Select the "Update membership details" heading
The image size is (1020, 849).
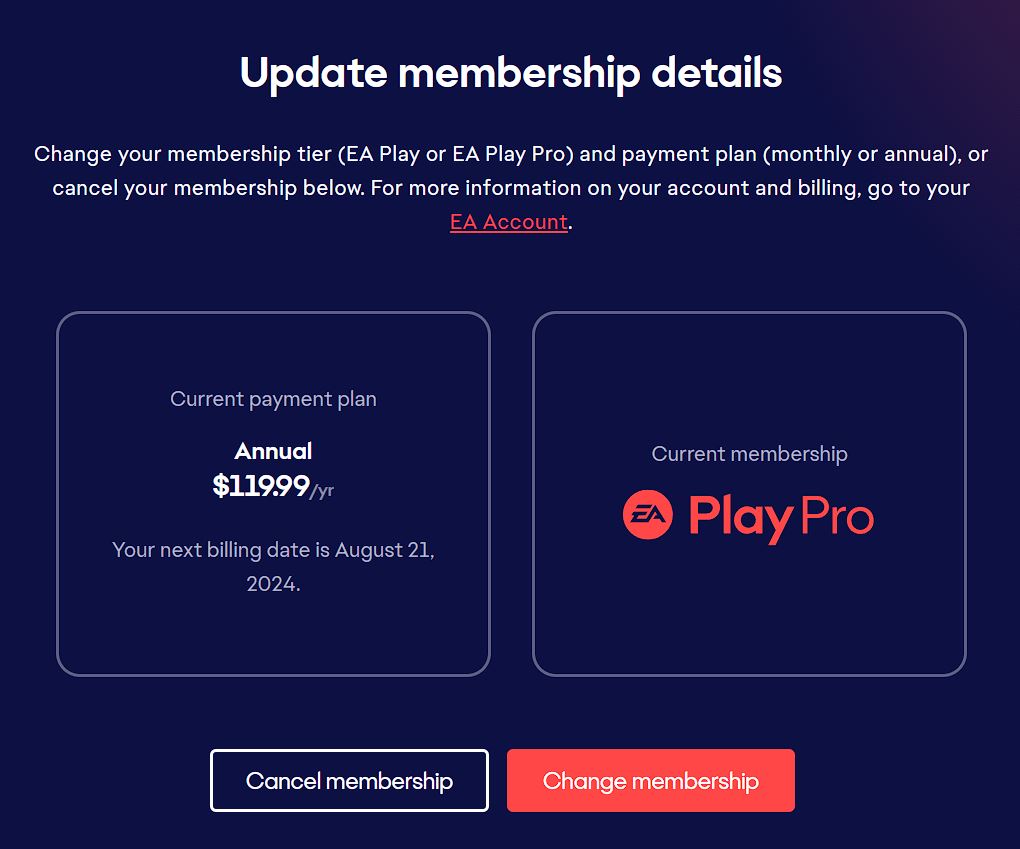511,73
